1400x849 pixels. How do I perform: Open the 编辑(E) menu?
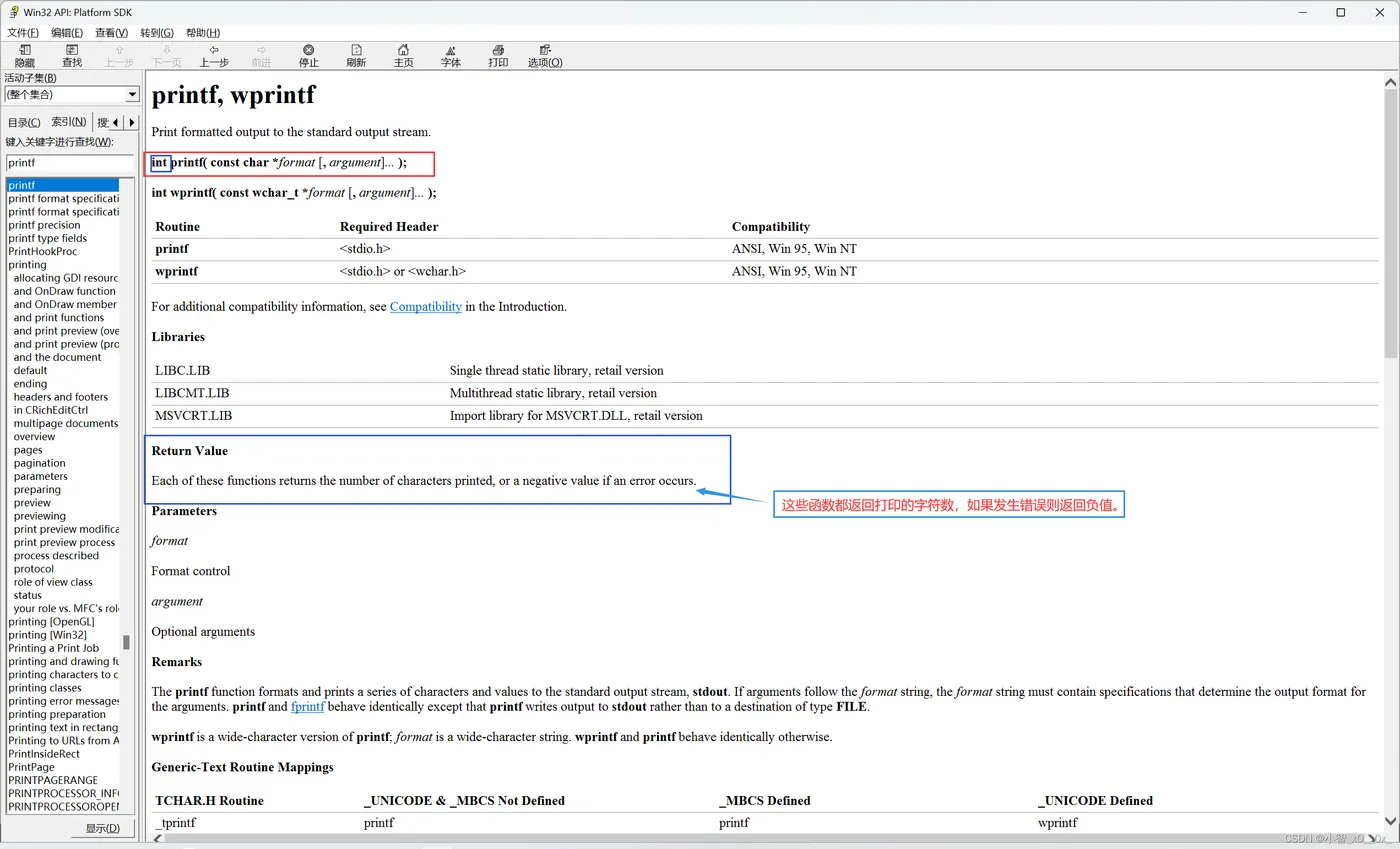(67, 33)
